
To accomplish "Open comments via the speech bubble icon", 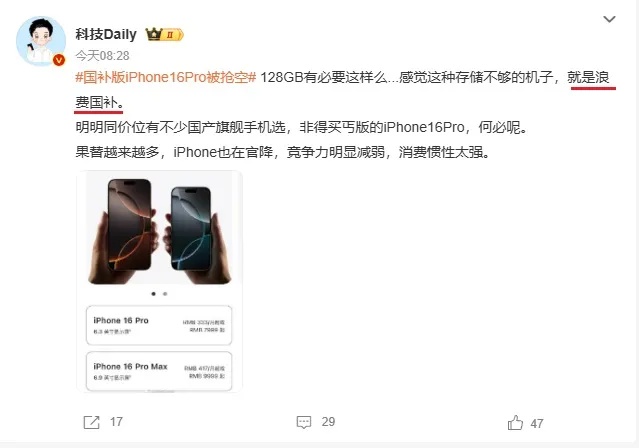I will click(304, 422).
